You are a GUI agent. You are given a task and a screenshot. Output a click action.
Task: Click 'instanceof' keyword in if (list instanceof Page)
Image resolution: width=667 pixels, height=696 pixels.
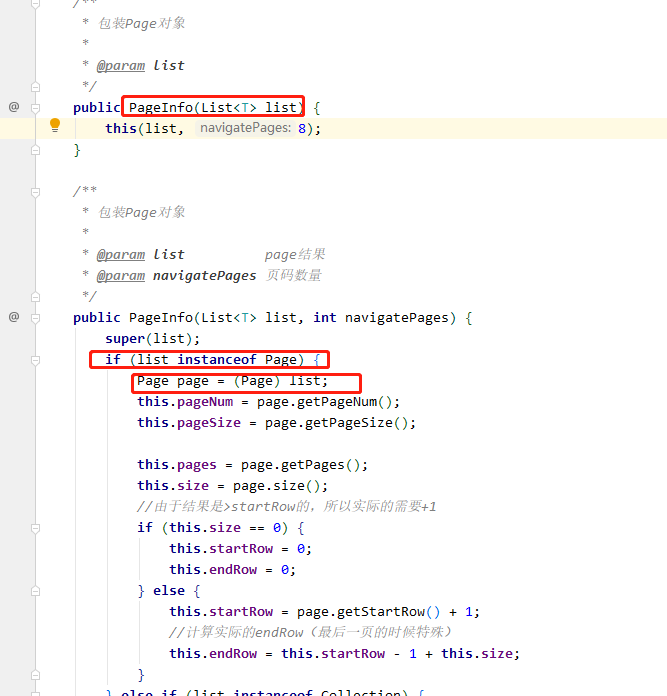coord(217,360)
